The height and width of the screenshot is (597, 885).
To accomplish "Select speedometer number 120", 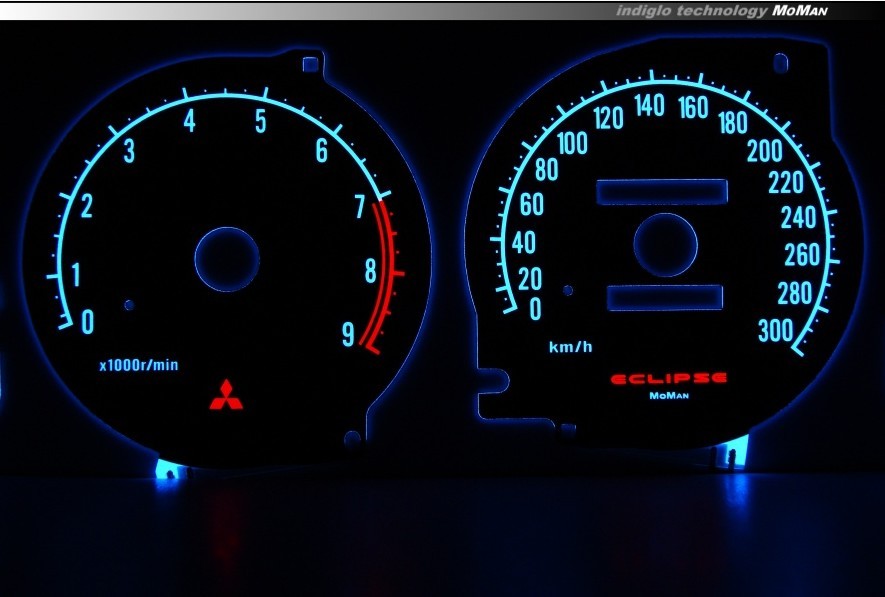I will 608,118.
